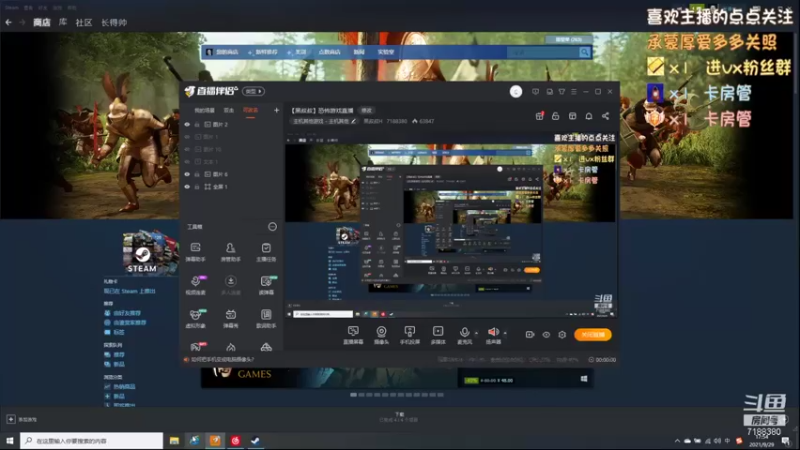Select the 手机投屏 phone casting icon
This screenshot has width=800, height=450.
pyautogui.click(x=410, y=332)
